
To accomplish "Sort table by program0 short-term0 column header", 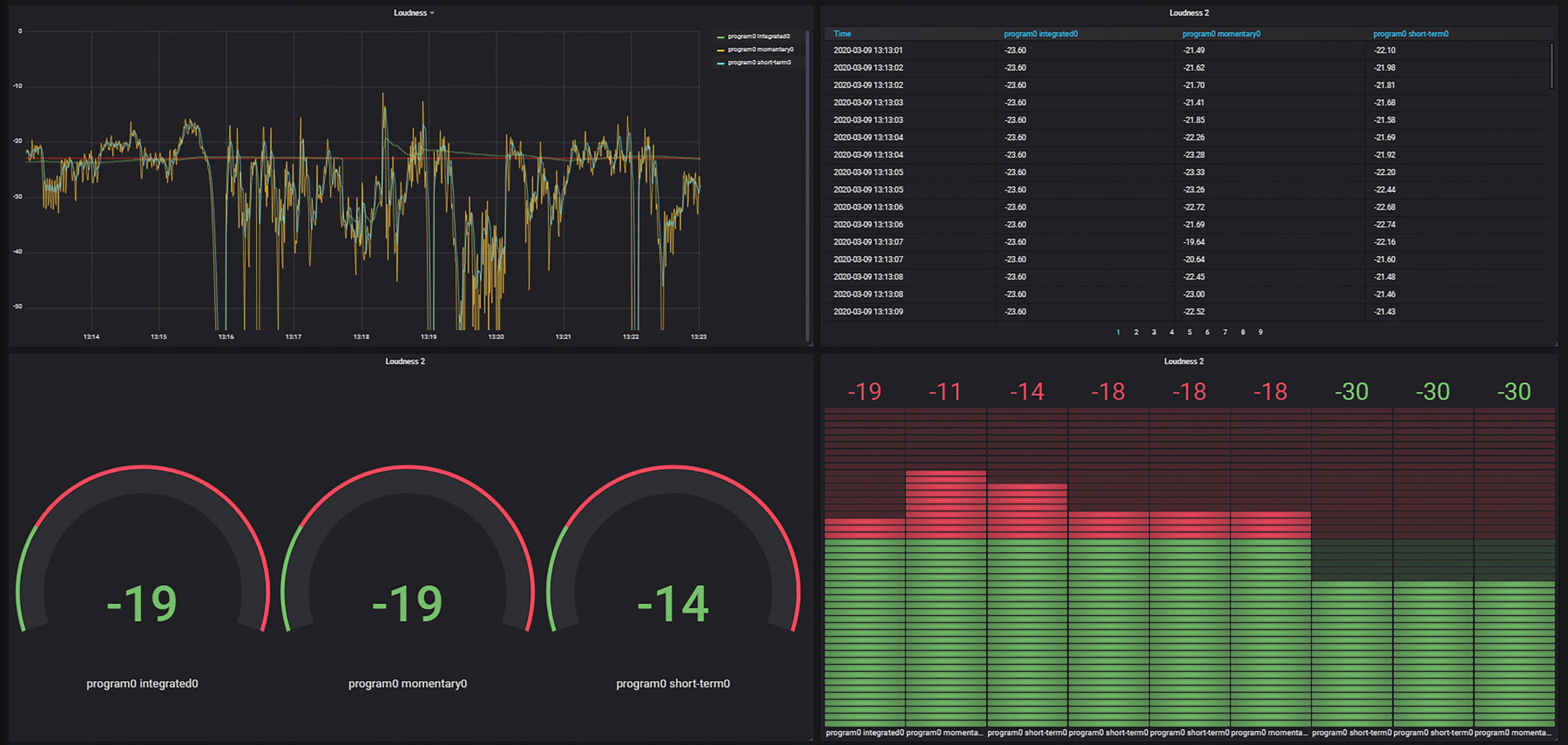I will [1411, 34].
